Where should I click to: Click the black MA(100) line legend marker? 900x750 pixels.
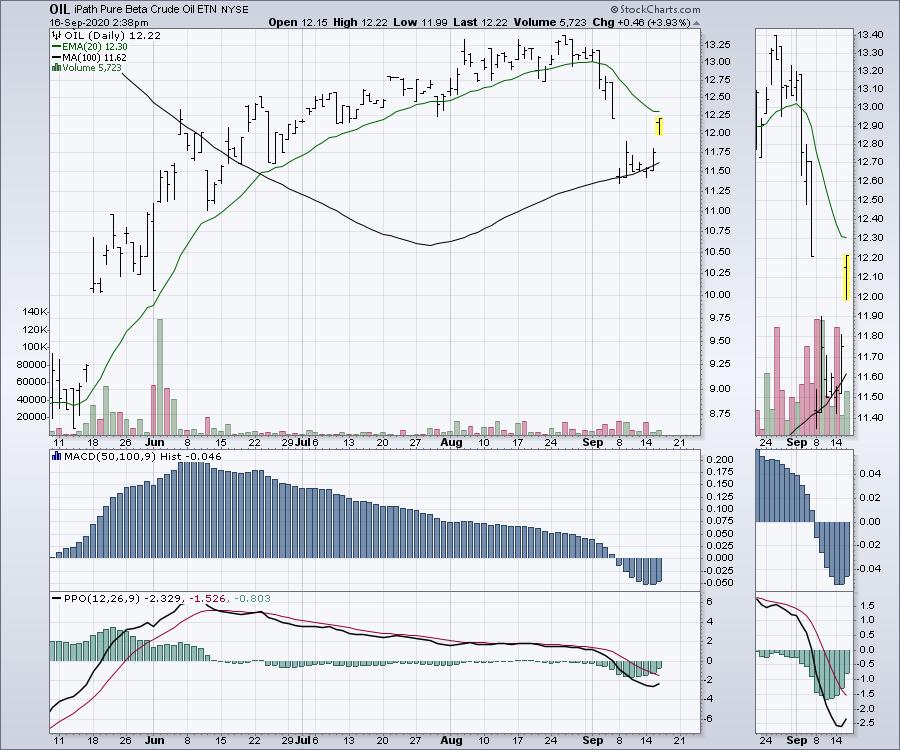56,57
